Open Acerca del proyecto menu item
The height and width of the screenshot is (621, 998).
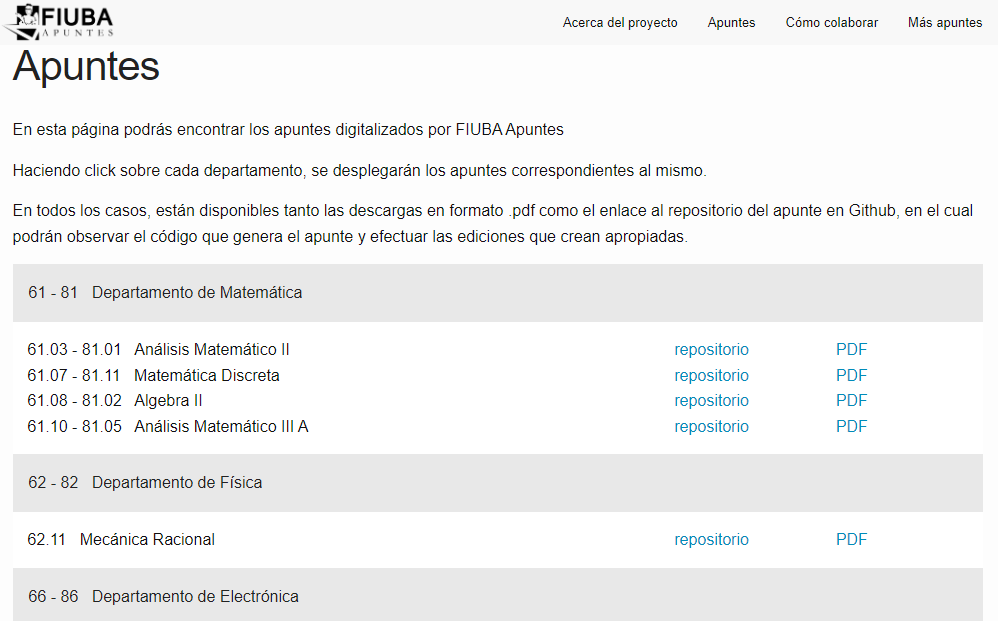(620, 23)
